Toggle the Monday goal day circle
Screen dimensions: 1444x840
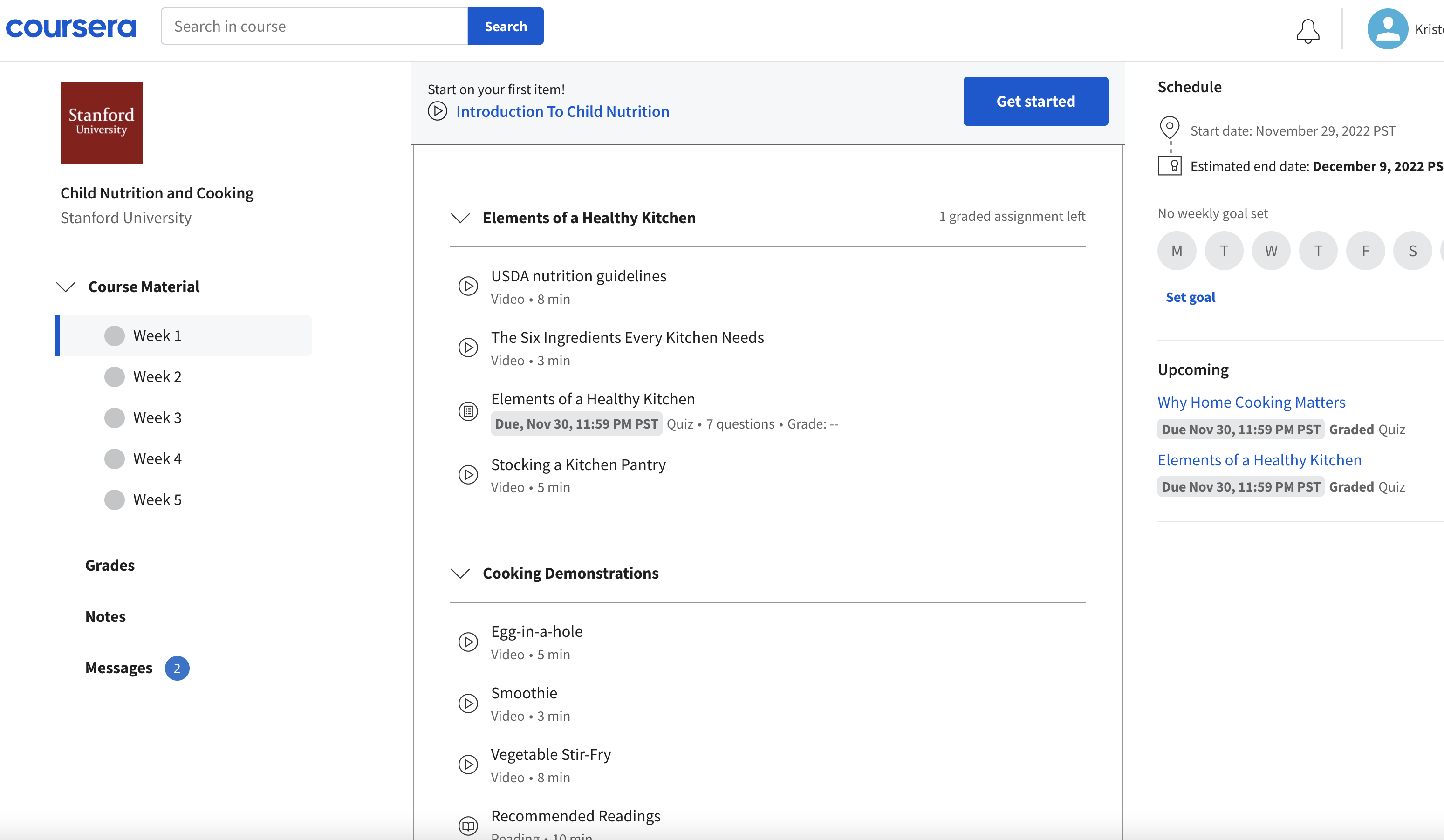1177,251
